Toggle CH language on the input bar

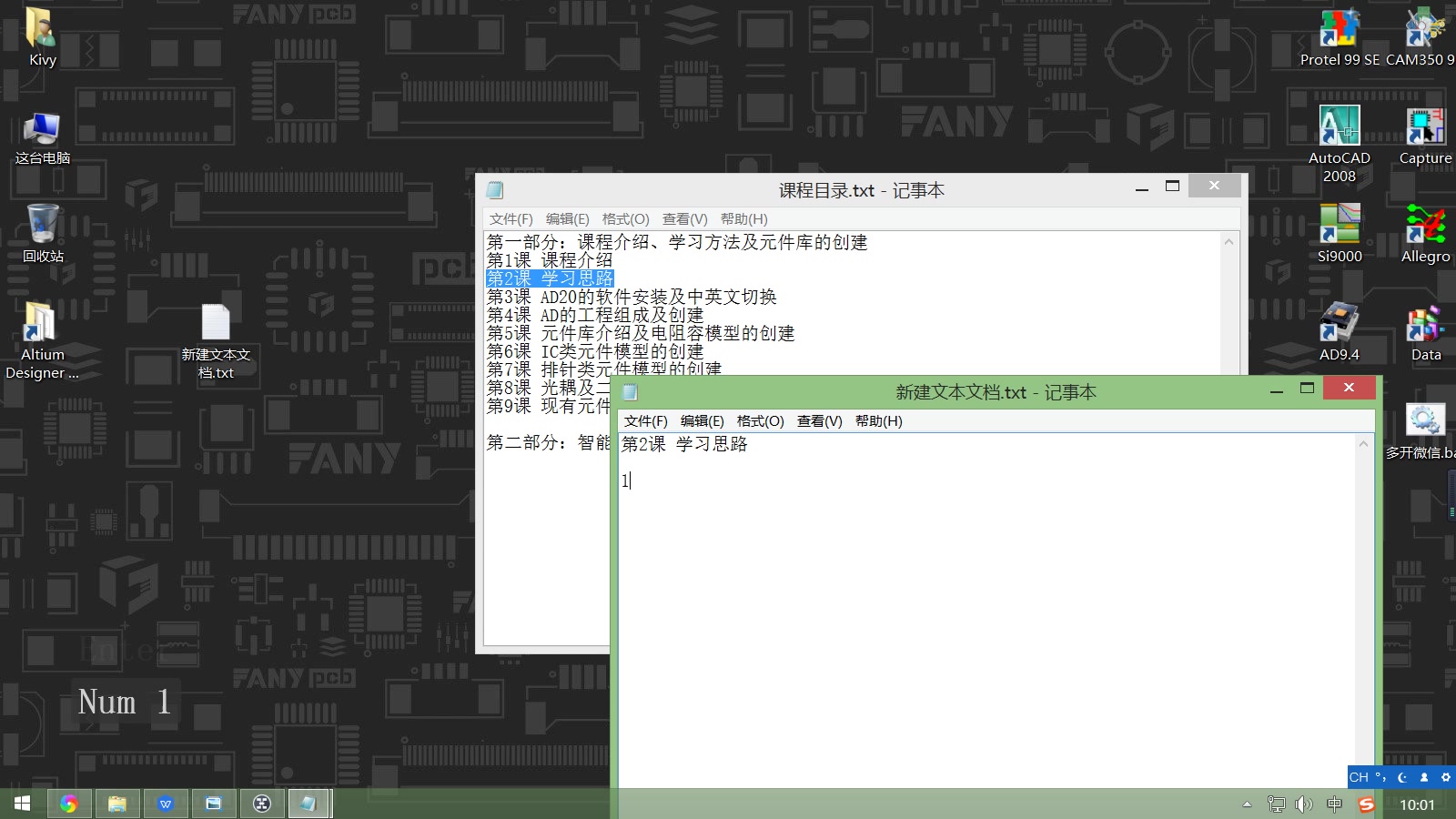coord(1359,777)
